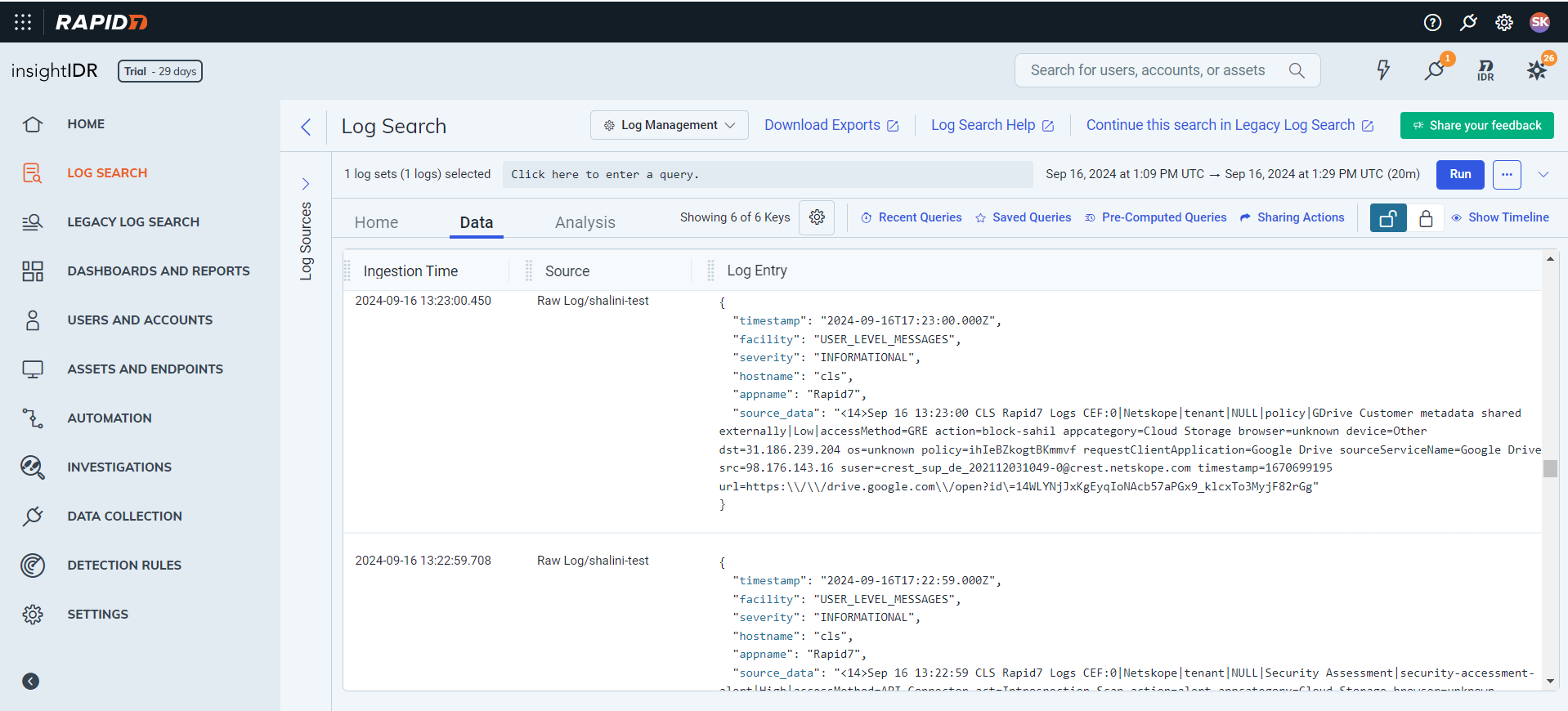Click the log table scroll up arrow
The image size is (1568, 711).
click(x=1550, y=259)
